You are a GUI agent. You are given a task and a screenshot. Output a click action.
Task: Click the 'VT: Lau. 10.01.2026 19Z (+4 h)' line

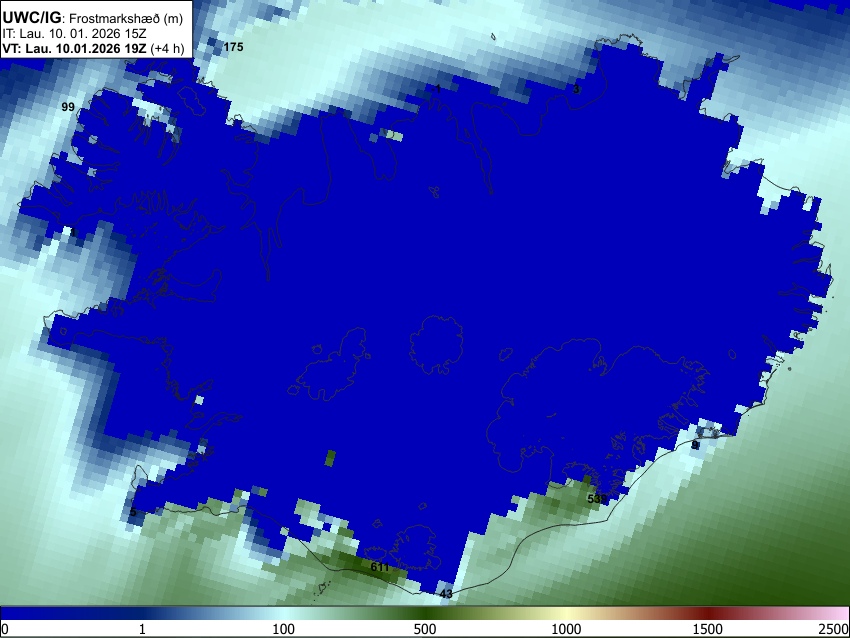click(93, 48)
